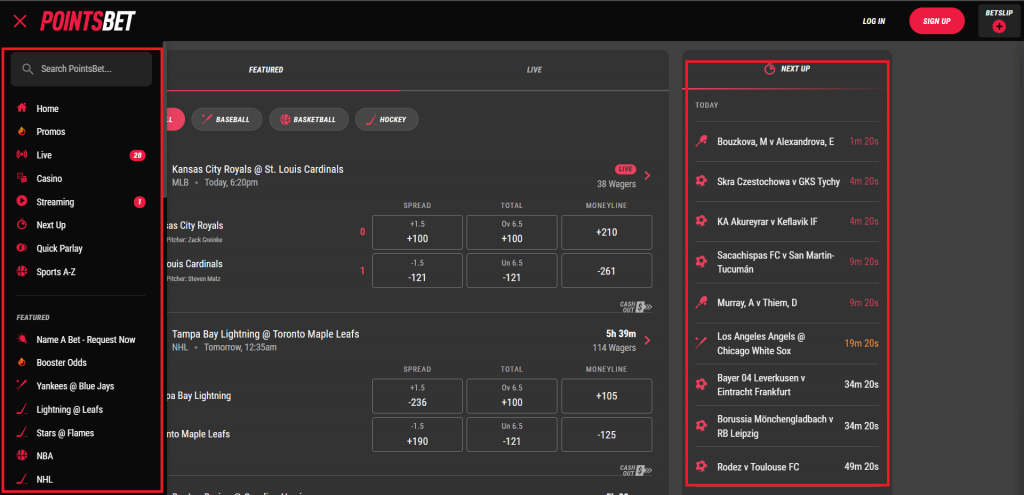Select Toronto Maple Leafs spread +190

coord(417,434)
